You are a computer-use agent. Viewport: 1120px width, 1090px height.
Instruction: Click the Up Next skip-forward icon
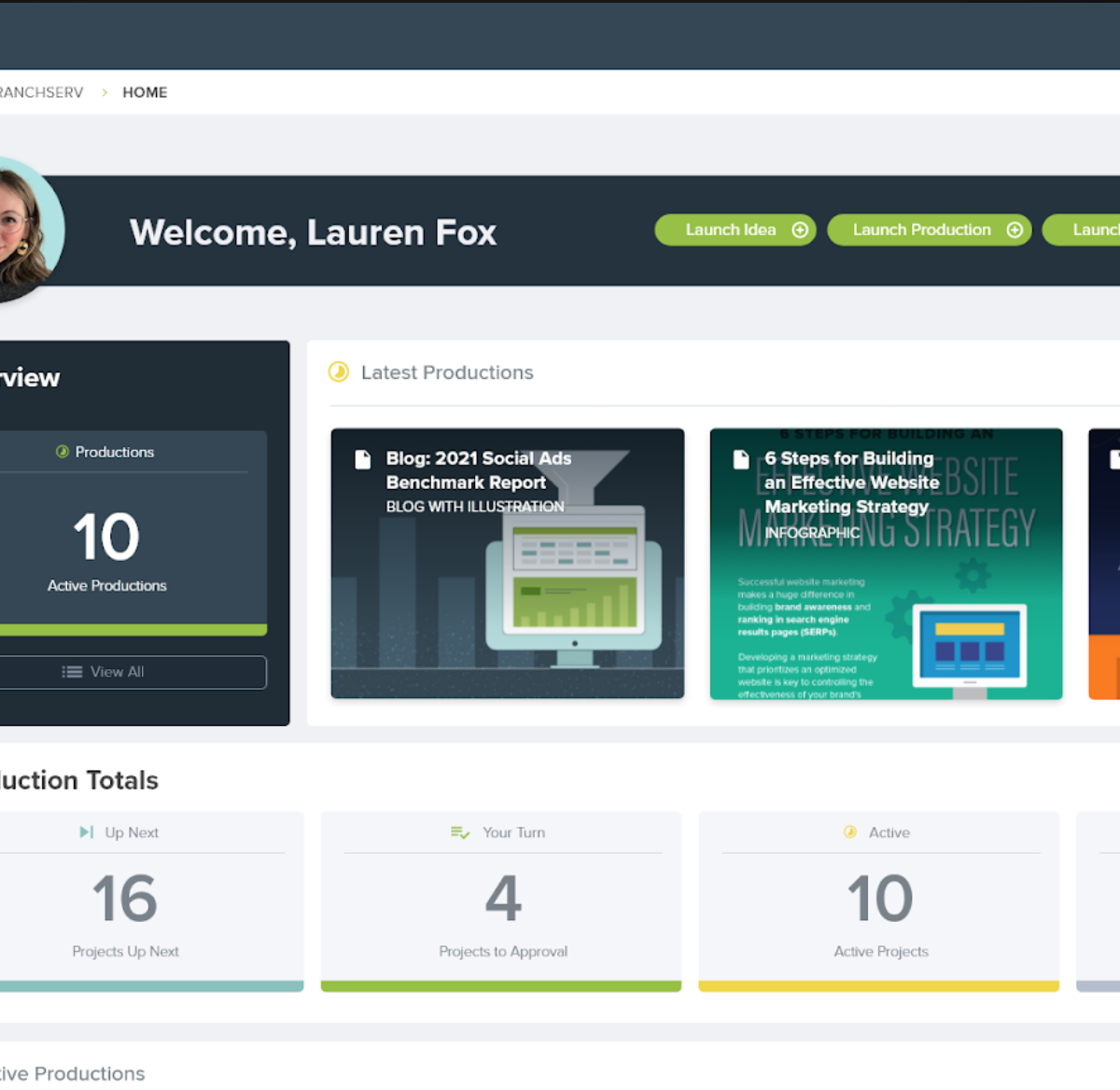87,832
